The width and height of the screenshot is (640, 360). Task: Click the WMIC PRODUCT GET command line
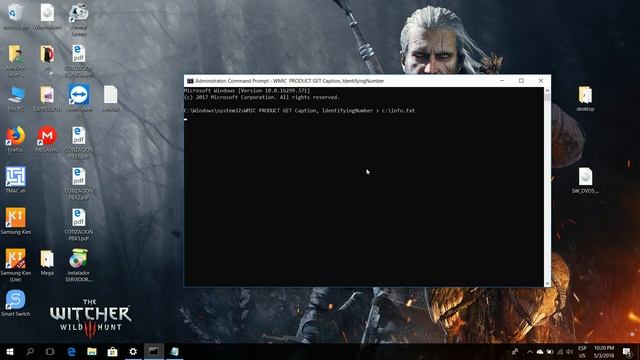pos(300,111)
